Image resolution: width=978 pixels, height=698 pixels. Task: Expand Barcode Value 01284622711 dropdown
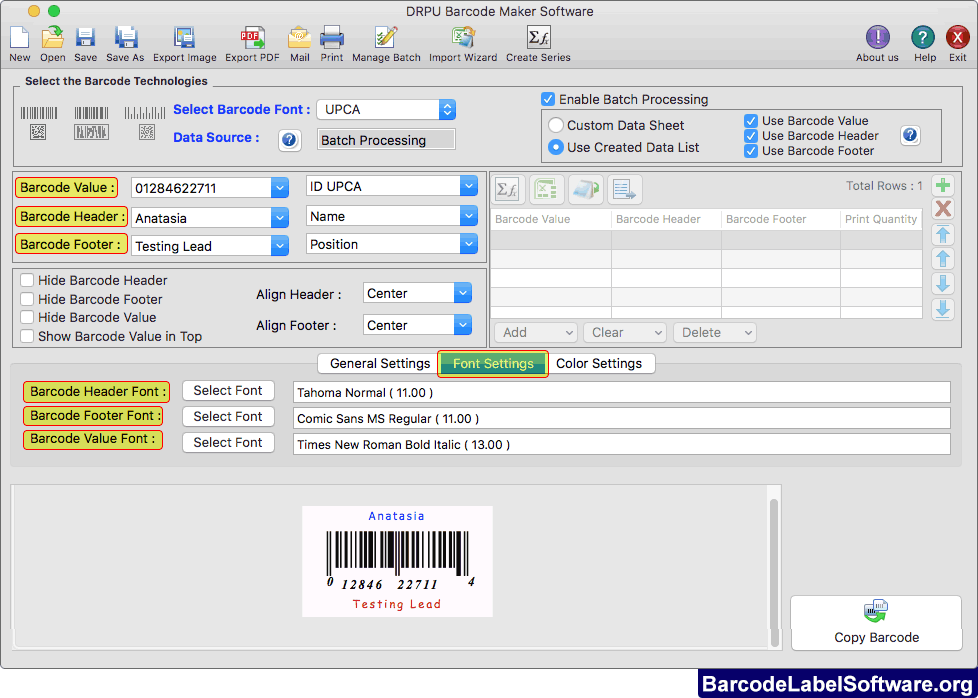[280, 188]
